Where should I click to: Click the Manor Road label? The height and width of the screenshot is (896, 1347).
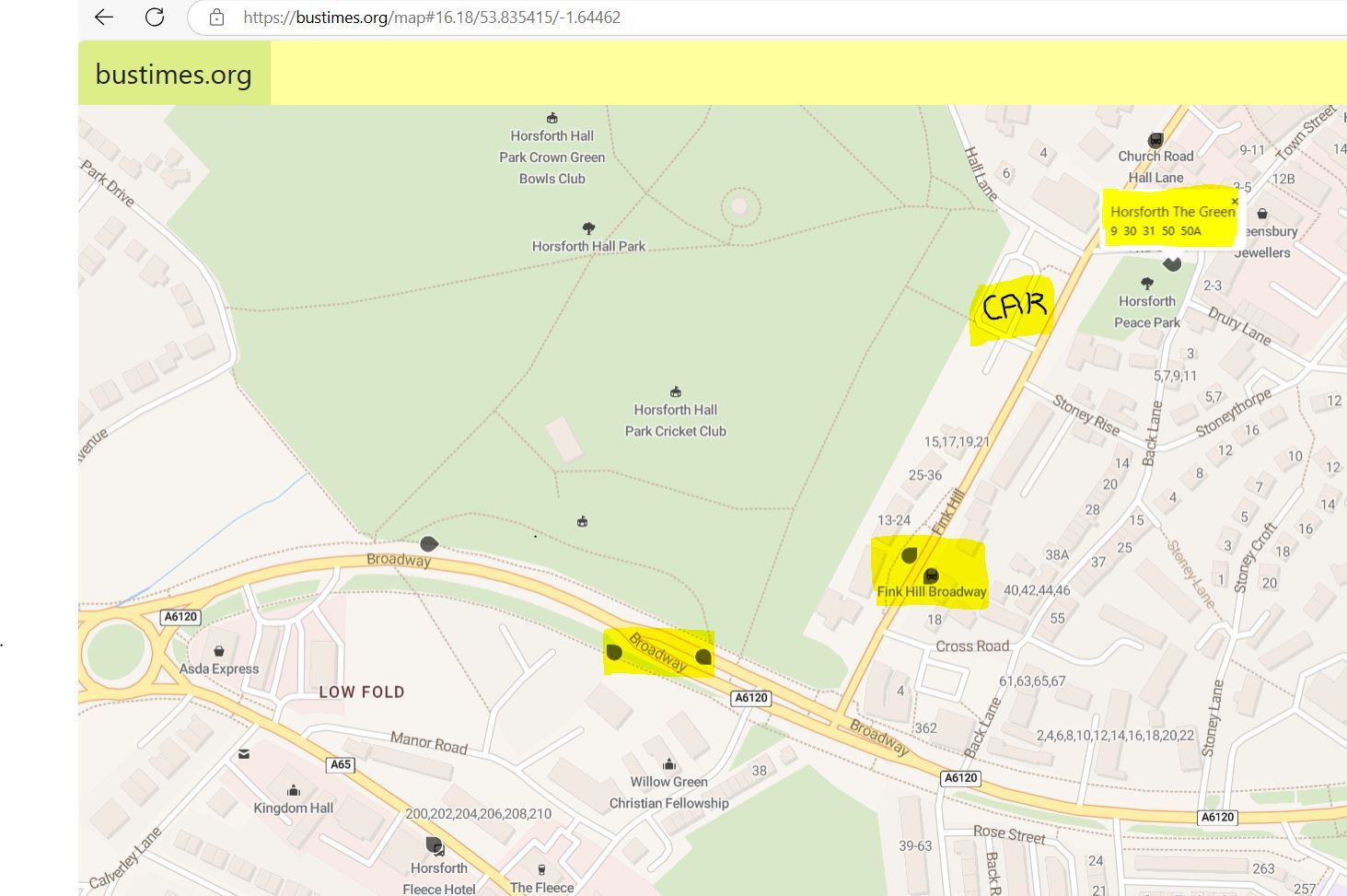[x=429, y=741]
